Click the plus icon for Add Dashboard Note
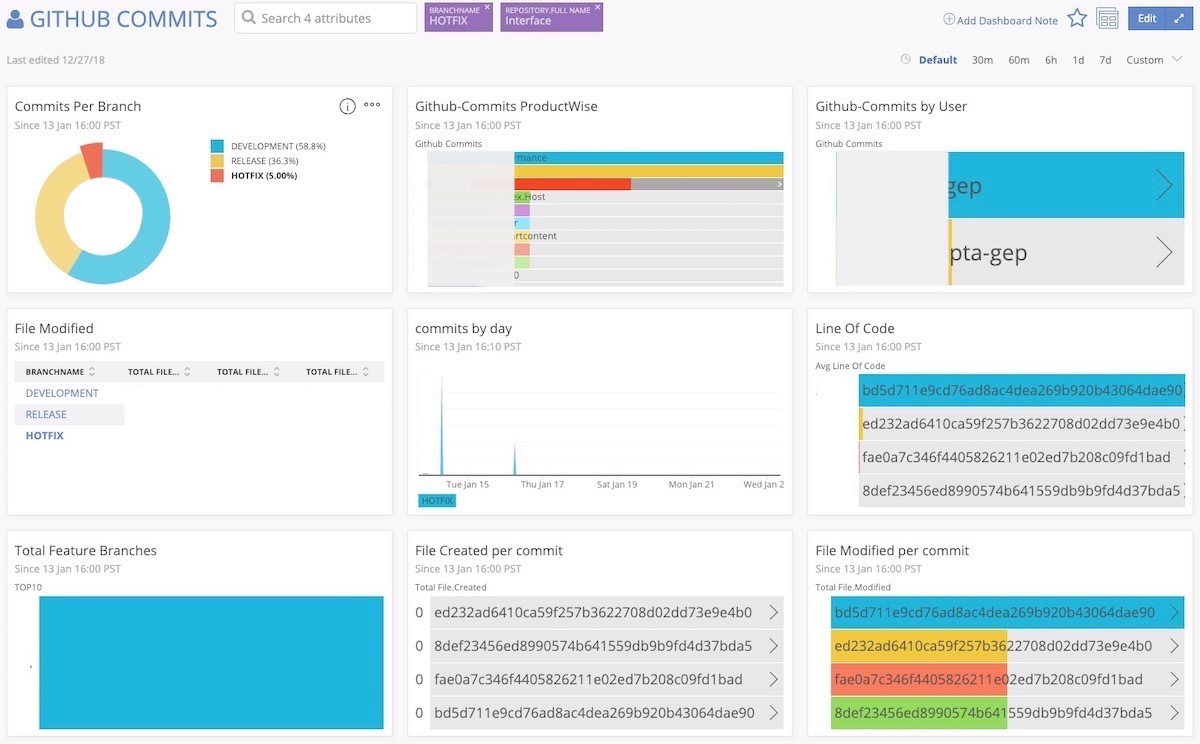The height and width of the screenshot is (744, 1200). [x=949, y=19]
